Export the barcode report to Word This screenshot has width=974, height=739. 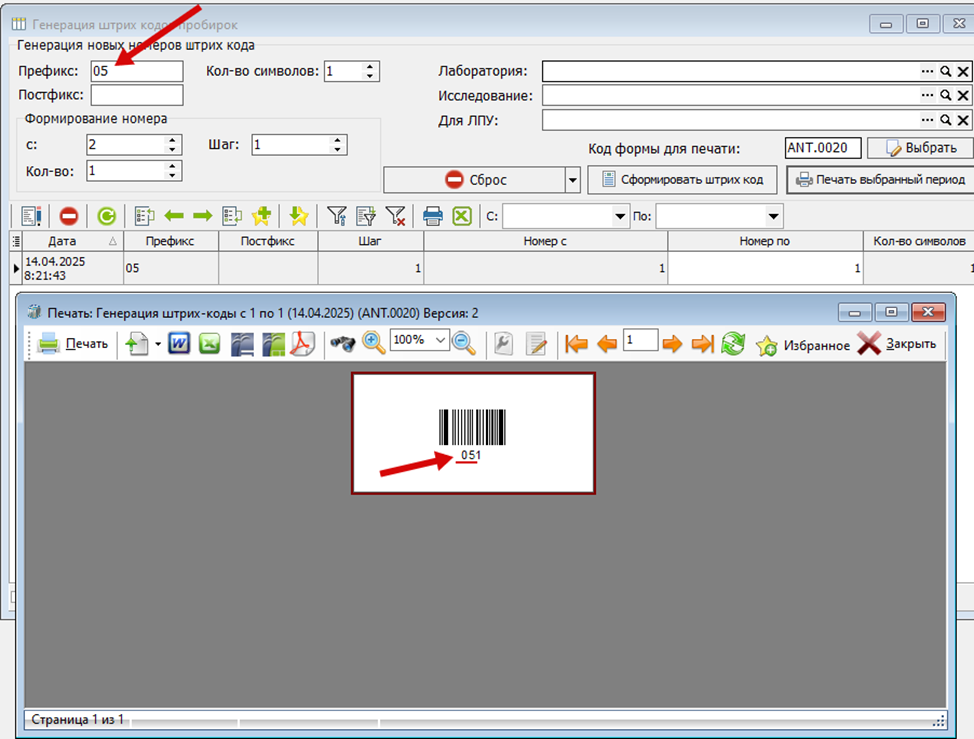(x=179, y=344)
